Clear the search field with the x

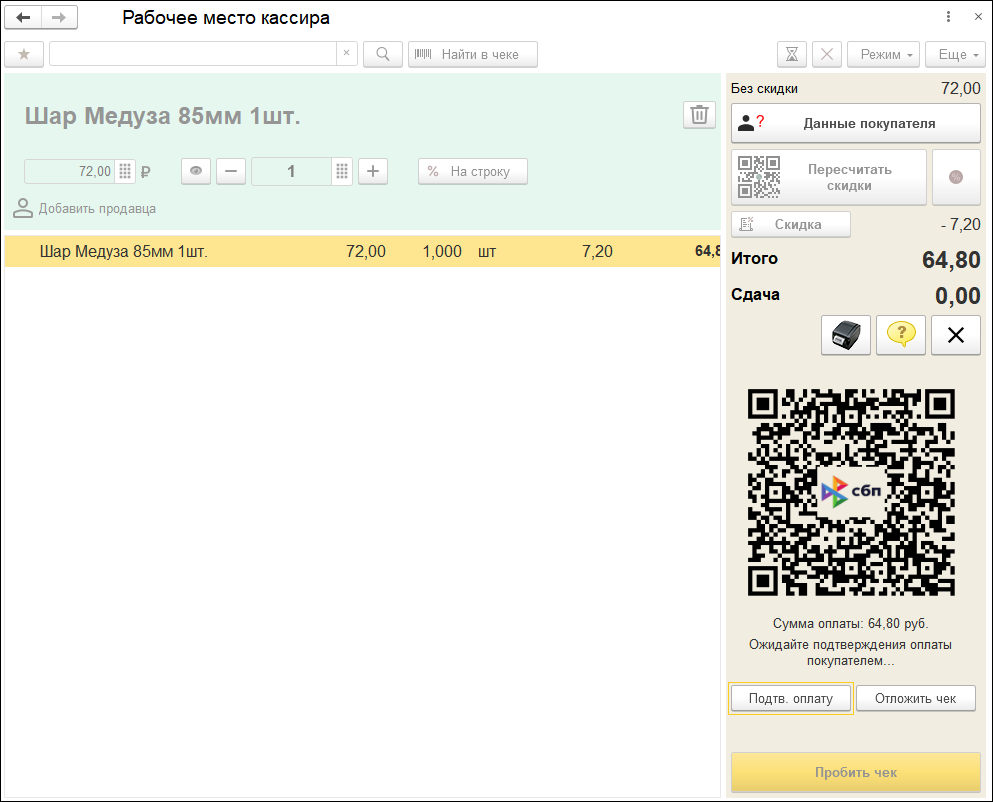[x=346, y=54]
